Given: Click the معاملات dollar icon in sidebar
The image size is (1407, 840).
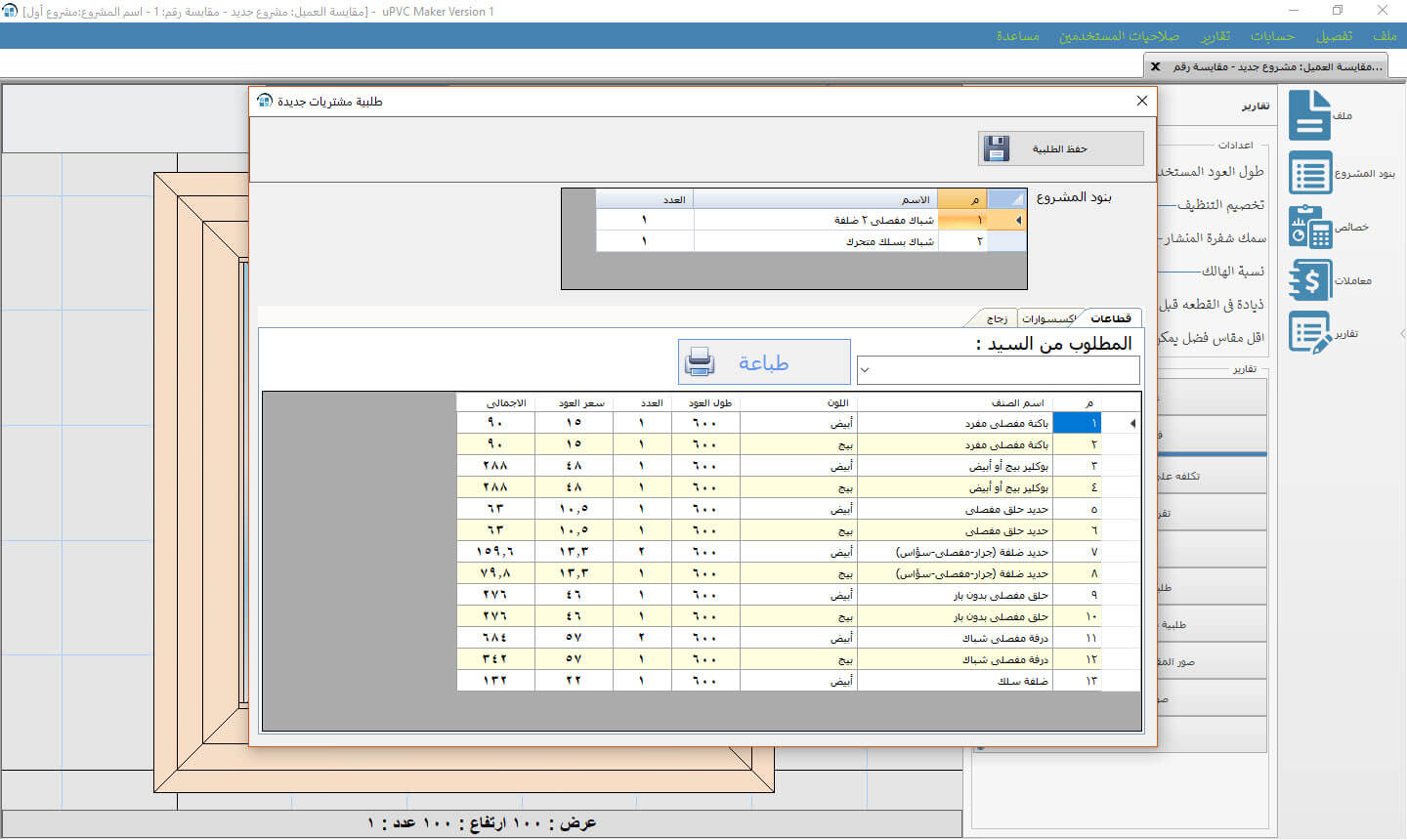Looking at the screenshot, I should tap(1309, 280).
